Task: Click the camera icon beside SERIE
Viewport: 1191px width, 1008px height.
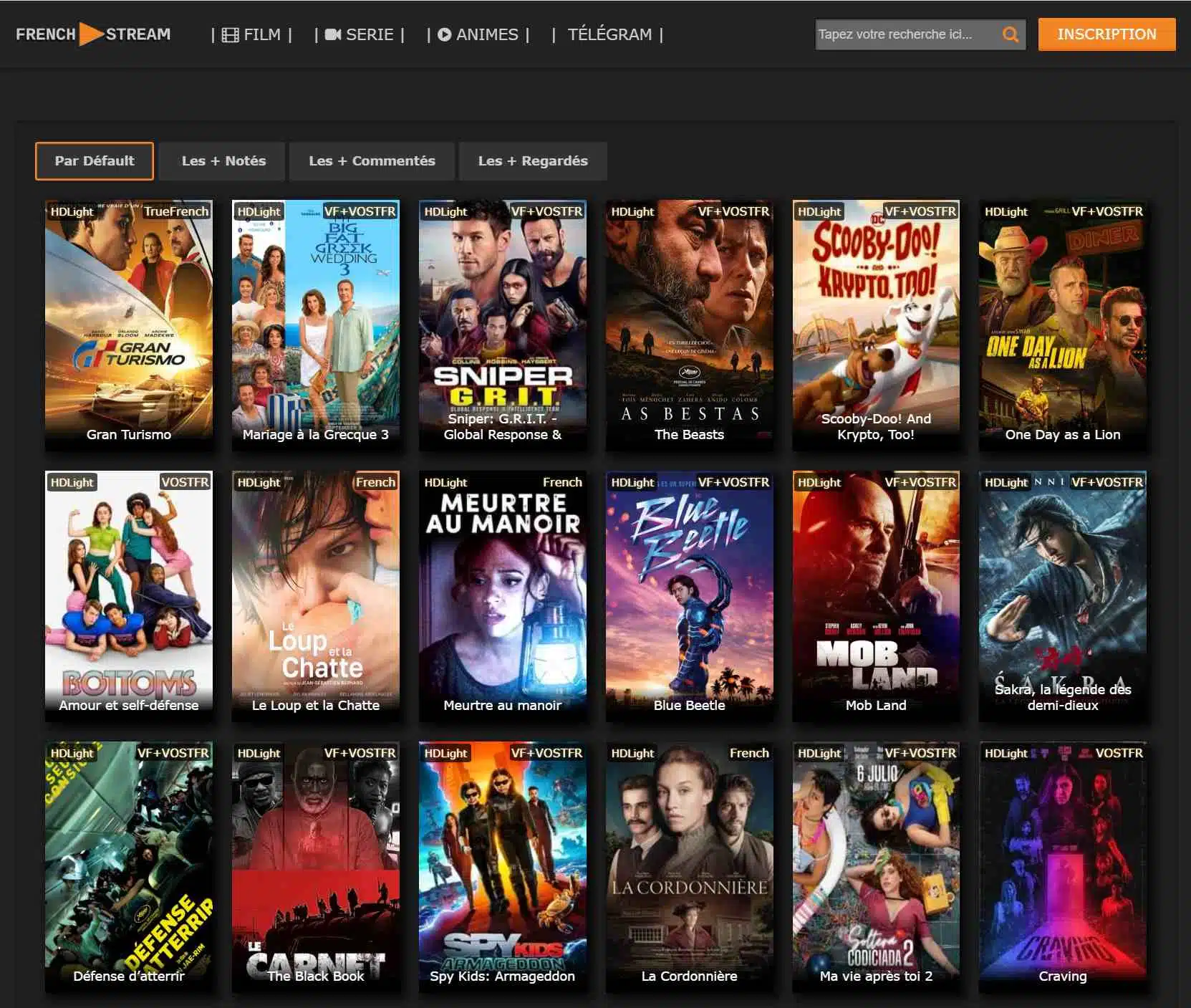Action: tap(332, 34)
